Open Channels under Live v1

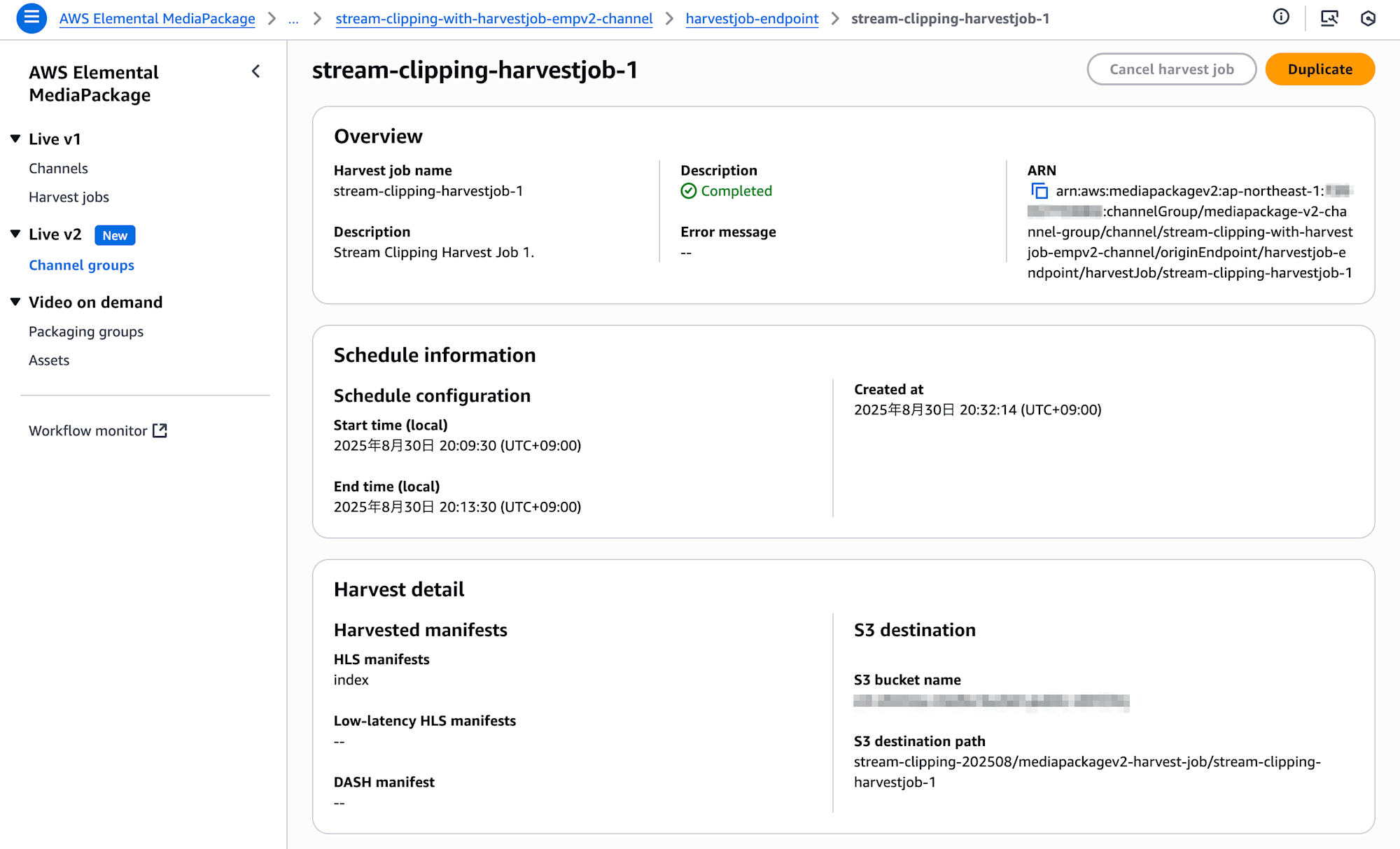click(x=58, y=168)
